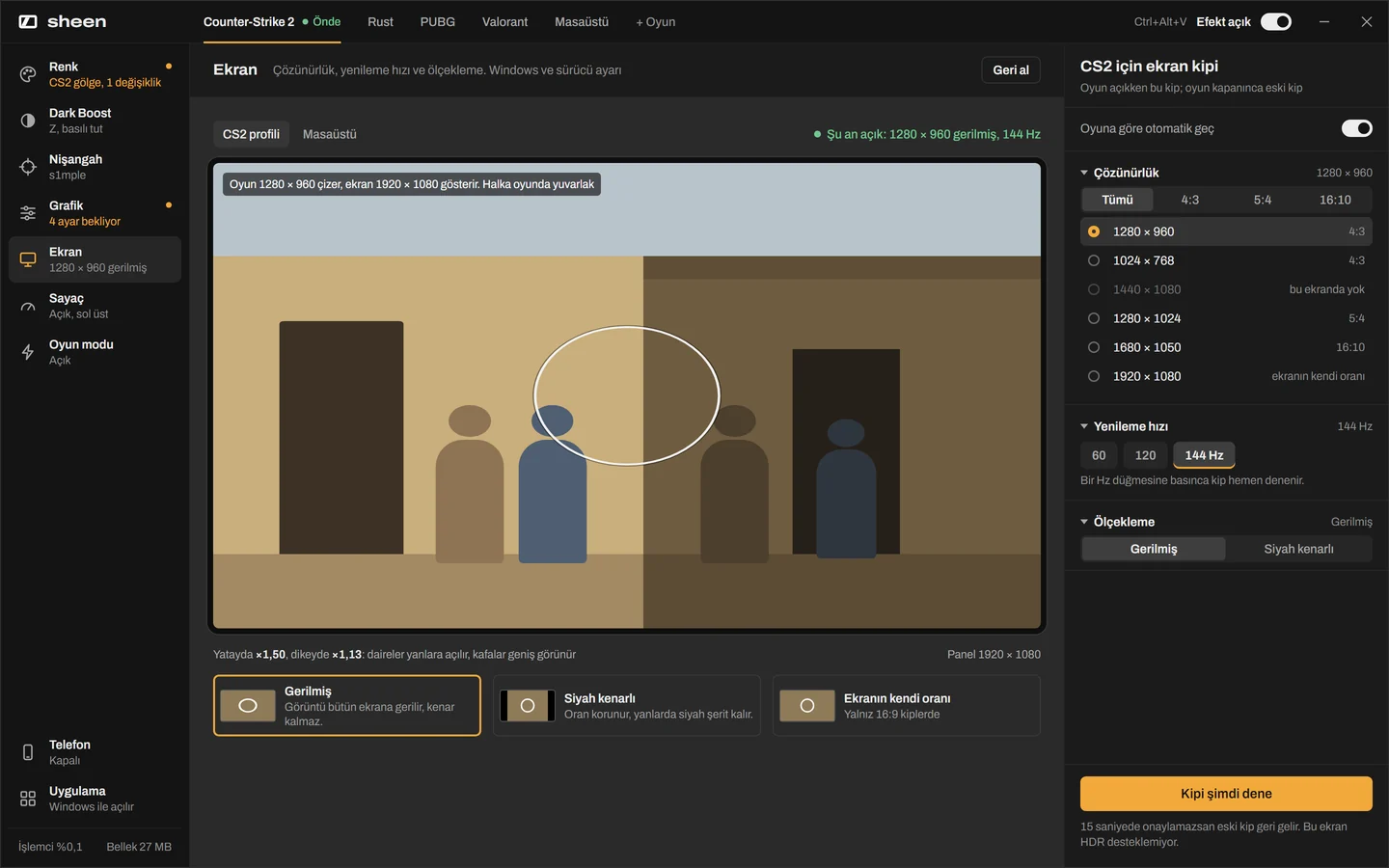This screenshot has width=1389, height=868.
Task: Add a game with + Oyun
Action: tap(656, 21)
